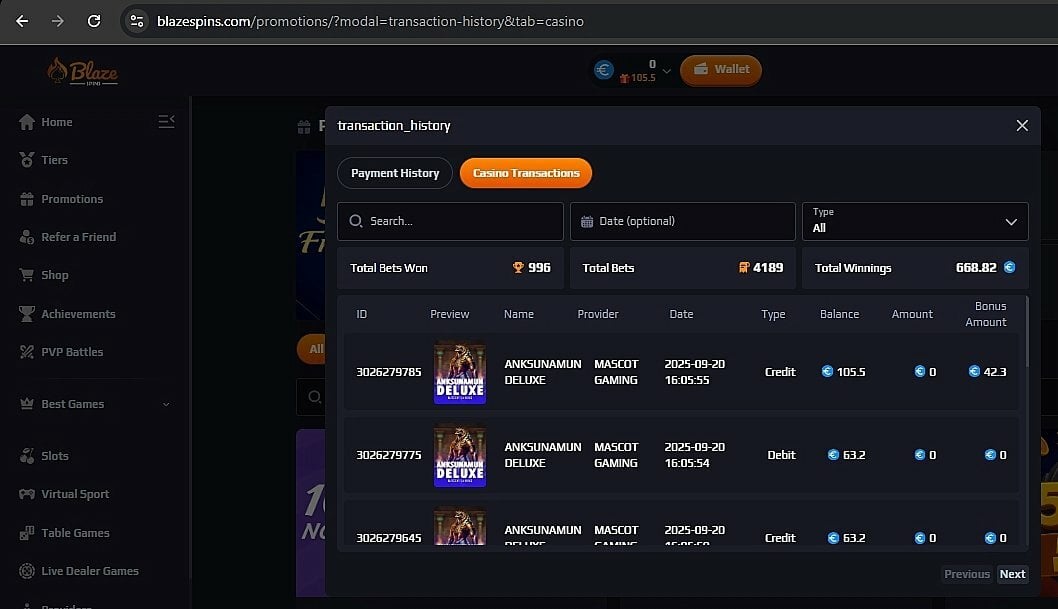The width and height of the screenshot is (1058, 609).
Task: Click Home house icon
Action: click(27, 122)
